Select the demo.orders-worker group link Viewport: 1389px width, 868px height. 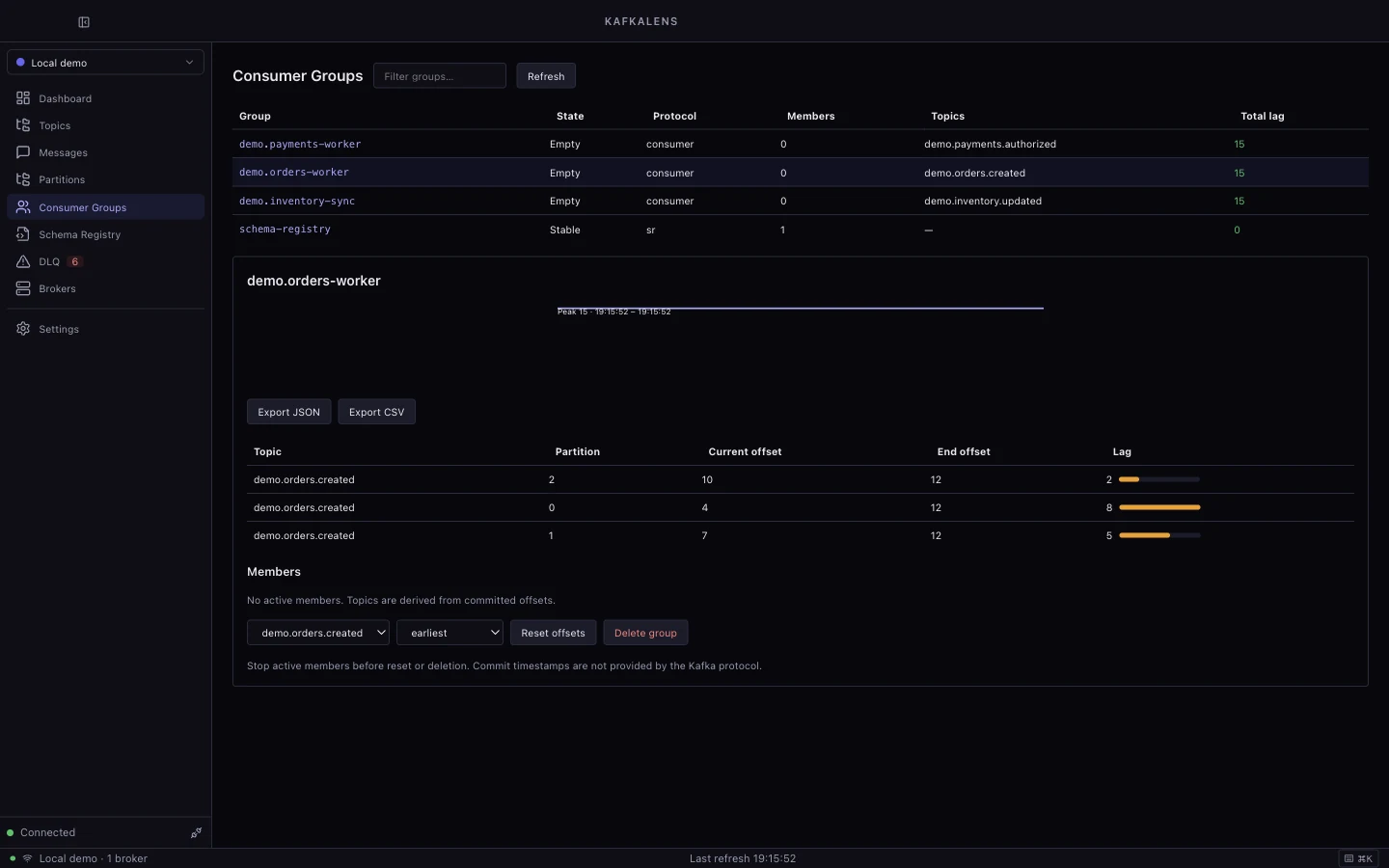[x=294, y=173]
